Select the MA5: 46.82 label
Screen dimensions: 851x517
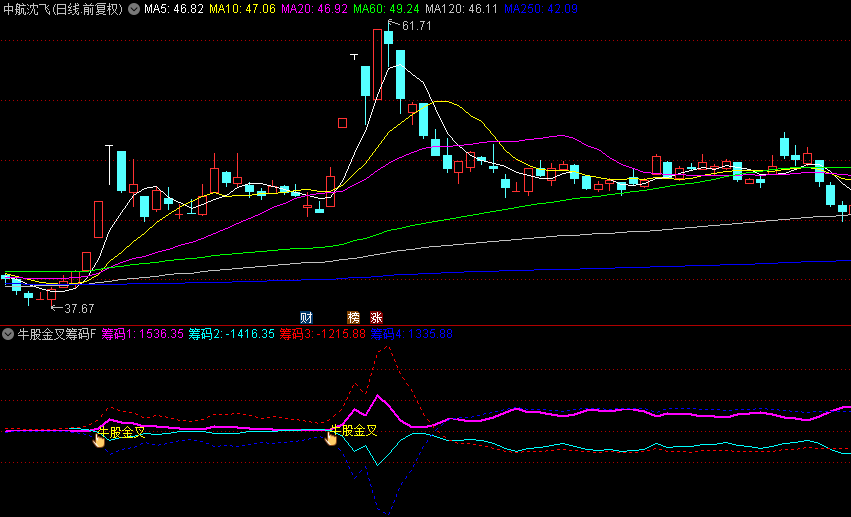pyautogui.click(x=174, y=9)
